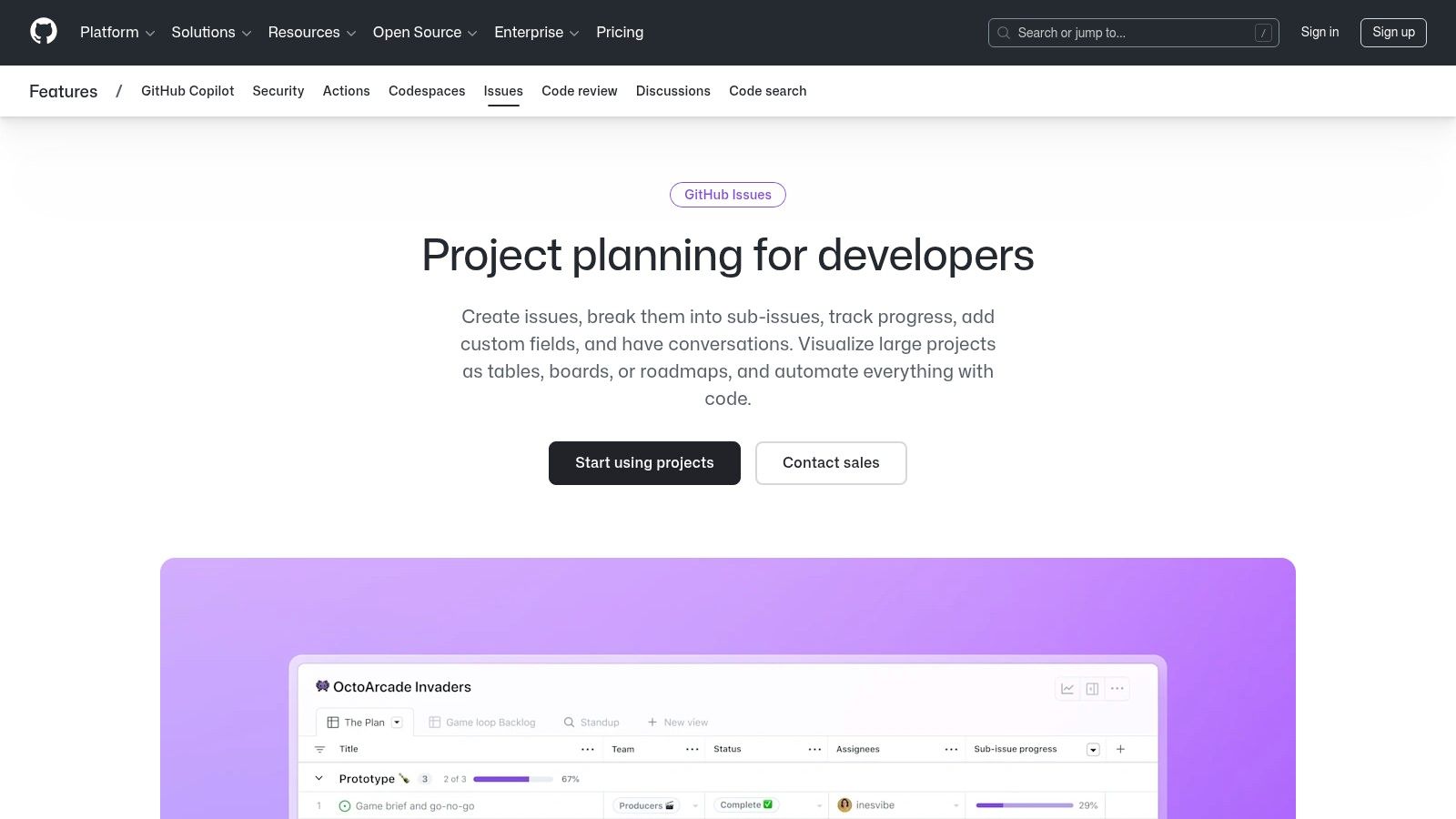Select the Game loop Backlog tab
The height and width of the screenshot is (819, 1456).
pos(482,723)
